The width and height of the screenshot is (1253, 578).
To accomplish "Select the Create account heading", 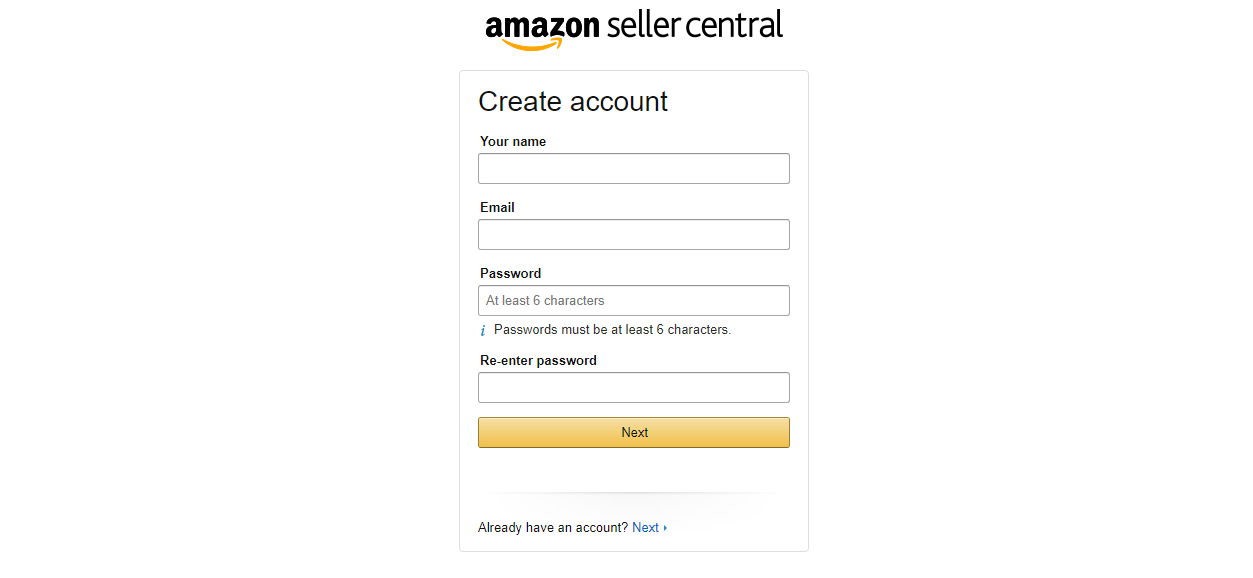I will (572, 101).
